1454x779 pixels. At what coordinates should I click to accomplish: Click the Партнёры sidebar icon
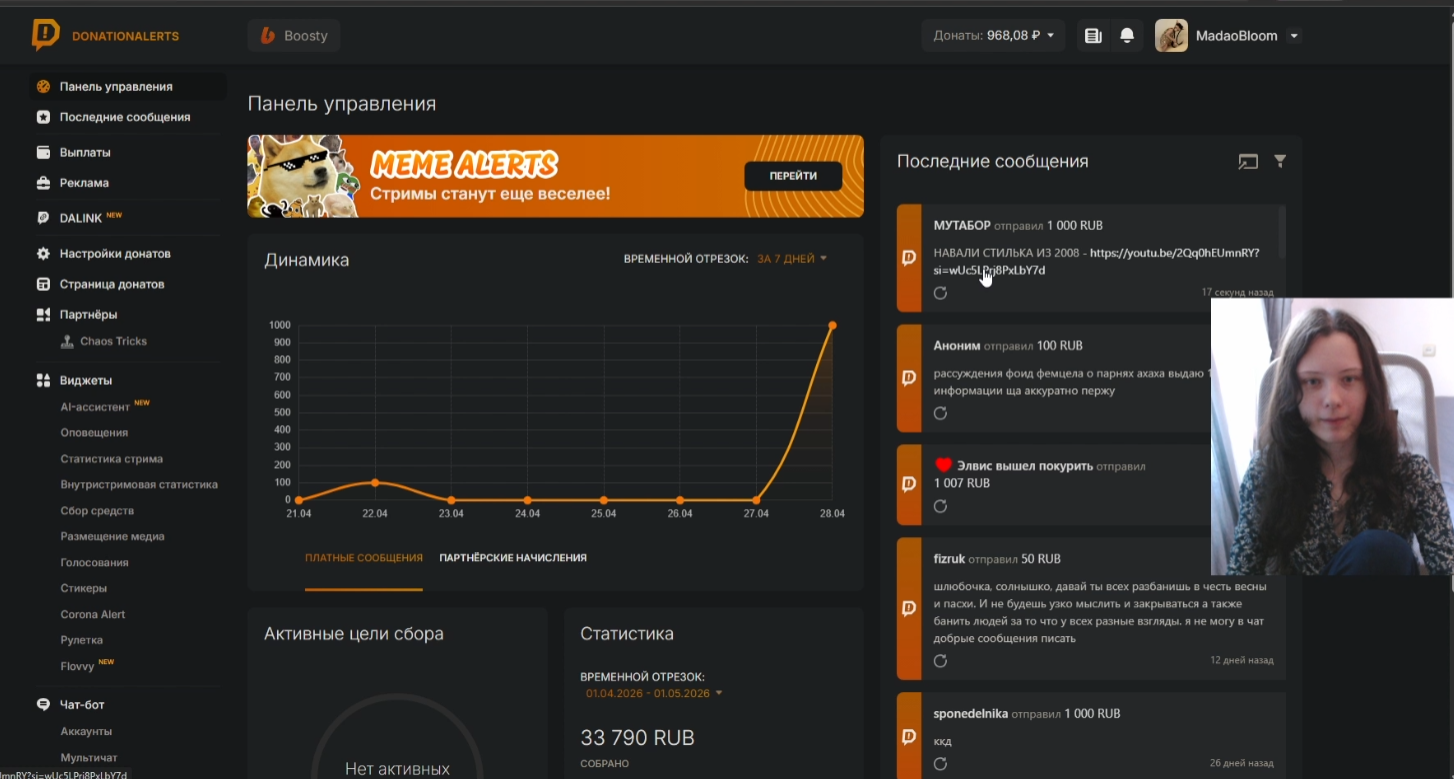[x=43, y=315]
